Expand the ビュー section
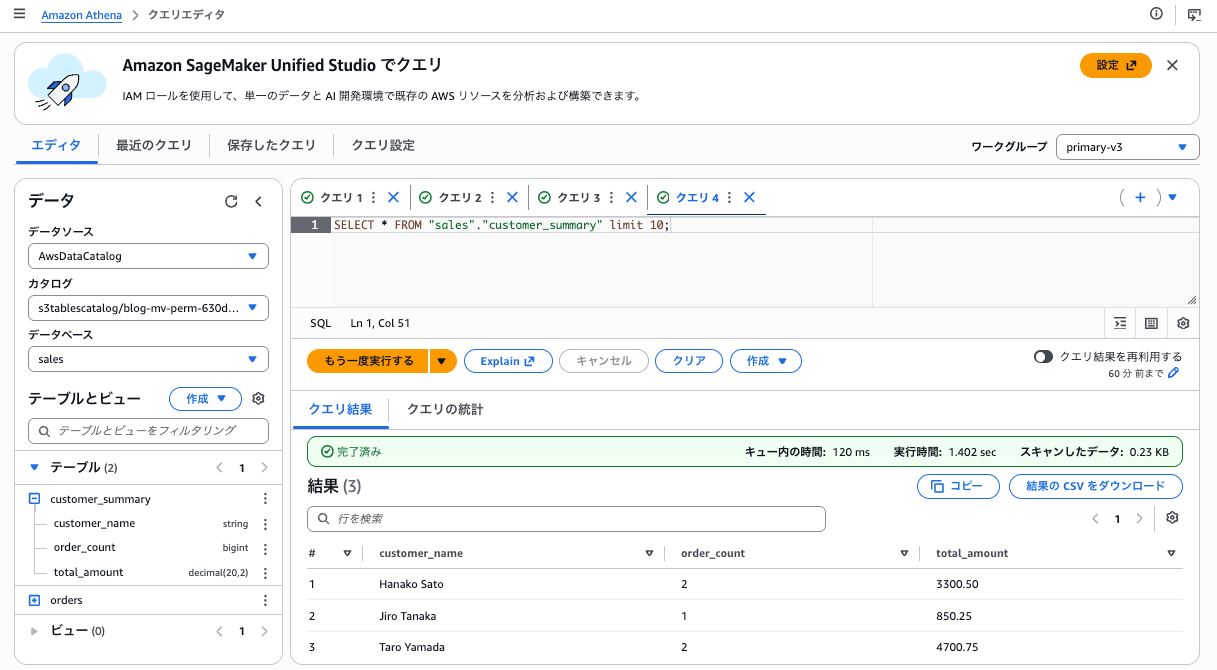 click(x=34, y=631)
